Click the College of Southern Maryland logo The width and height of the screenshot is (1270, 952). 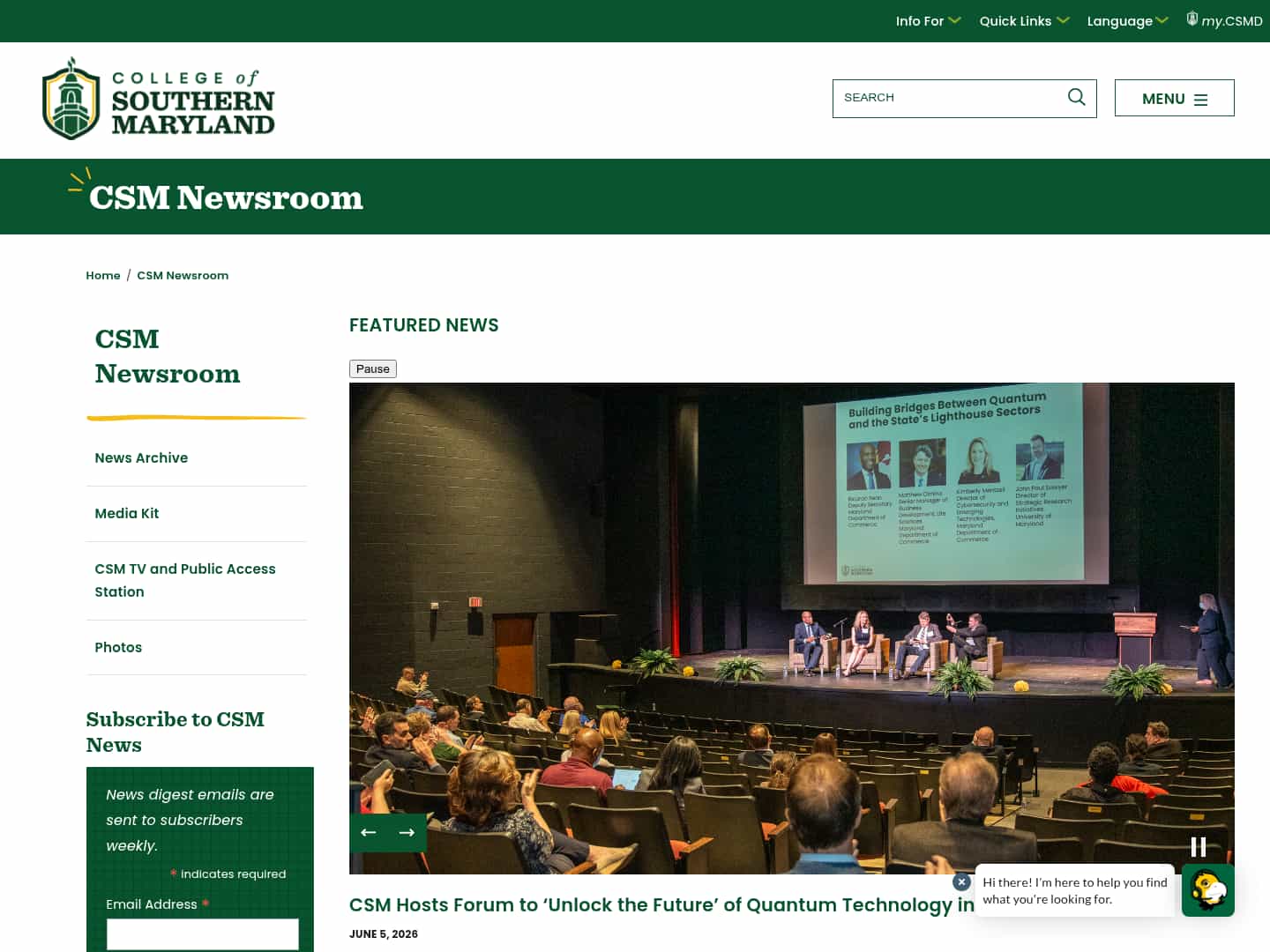(x=159, y=100)
